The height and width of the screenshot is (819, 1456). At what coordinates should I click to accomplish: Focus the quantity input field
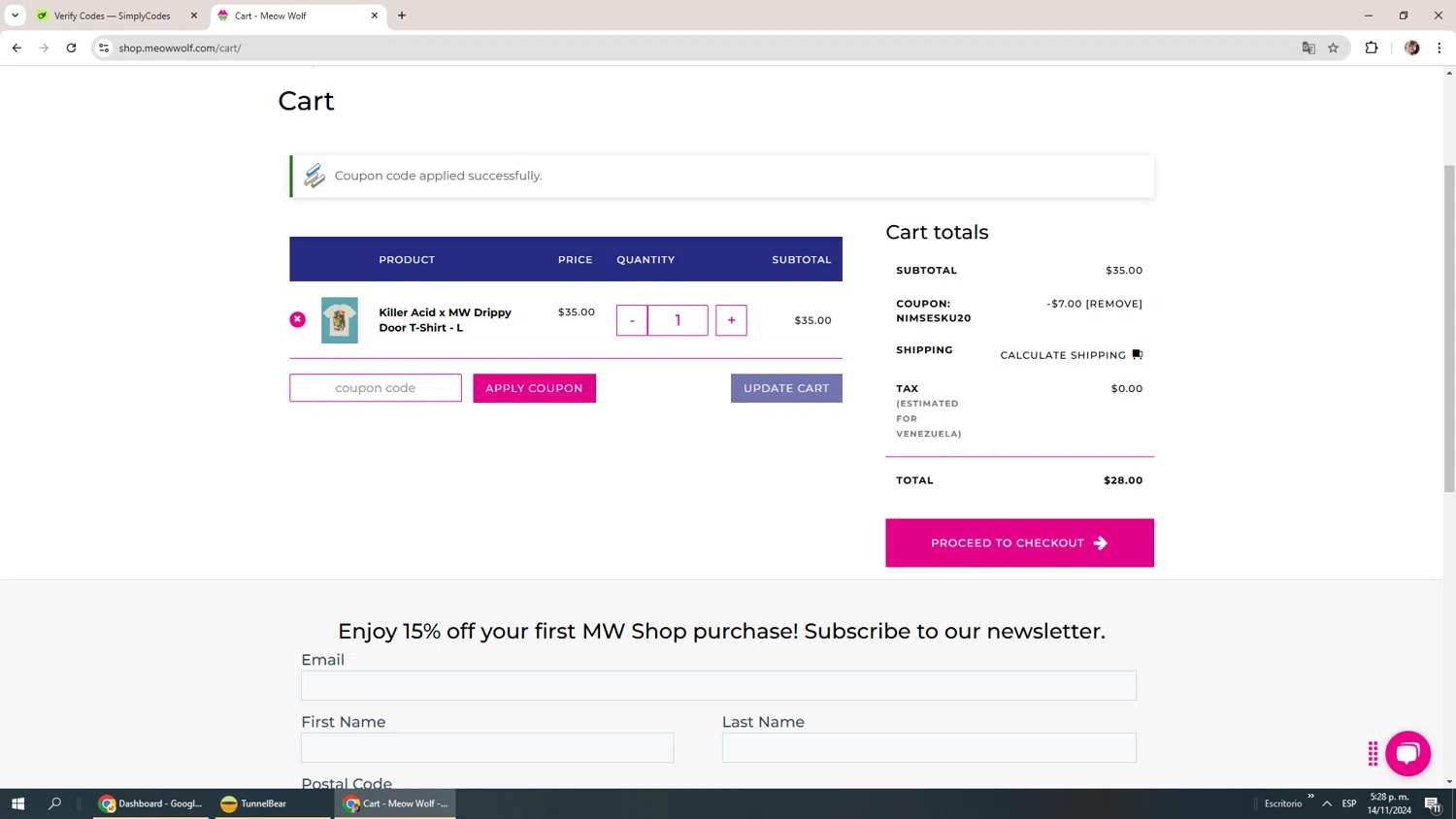pos(678,320)
